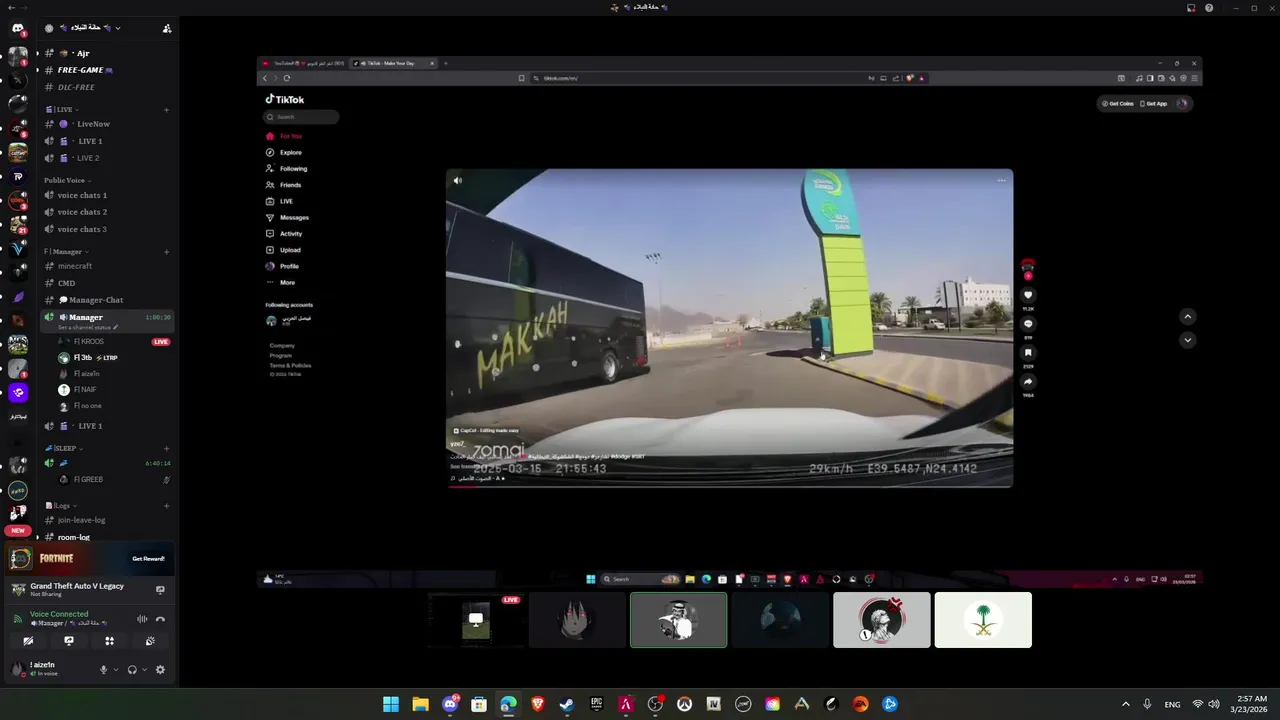
Task: Open the minecraft text channel
Action: pos(105,266)
